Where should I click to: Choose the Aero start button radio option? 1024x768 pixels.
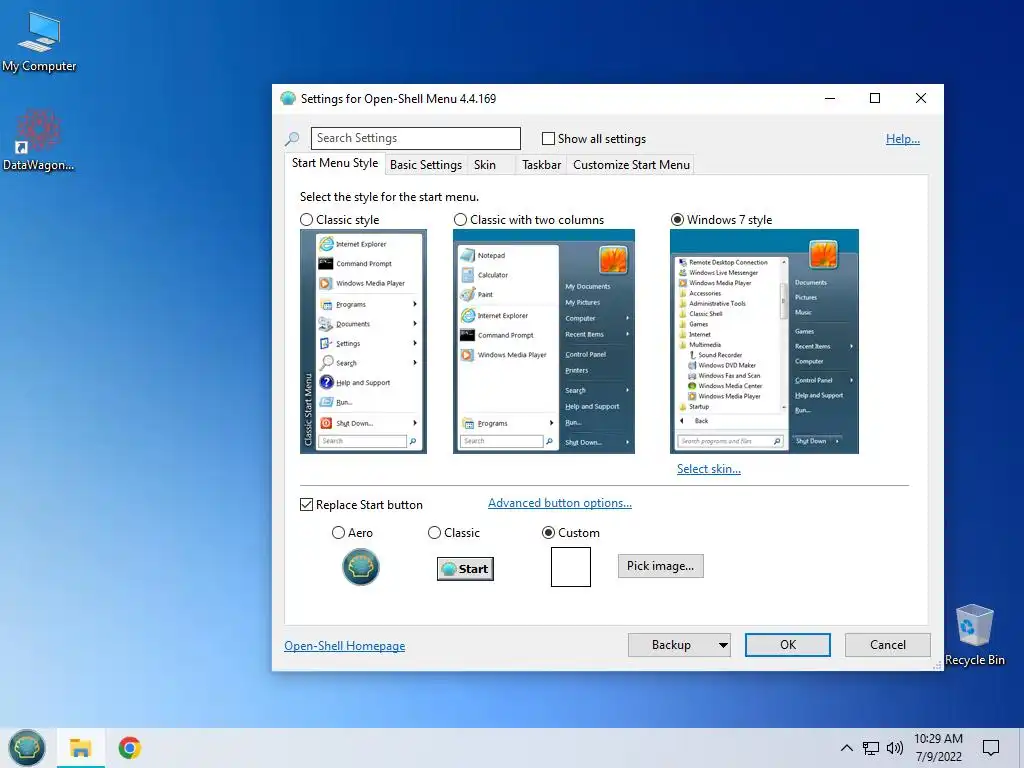click(338, 532)
